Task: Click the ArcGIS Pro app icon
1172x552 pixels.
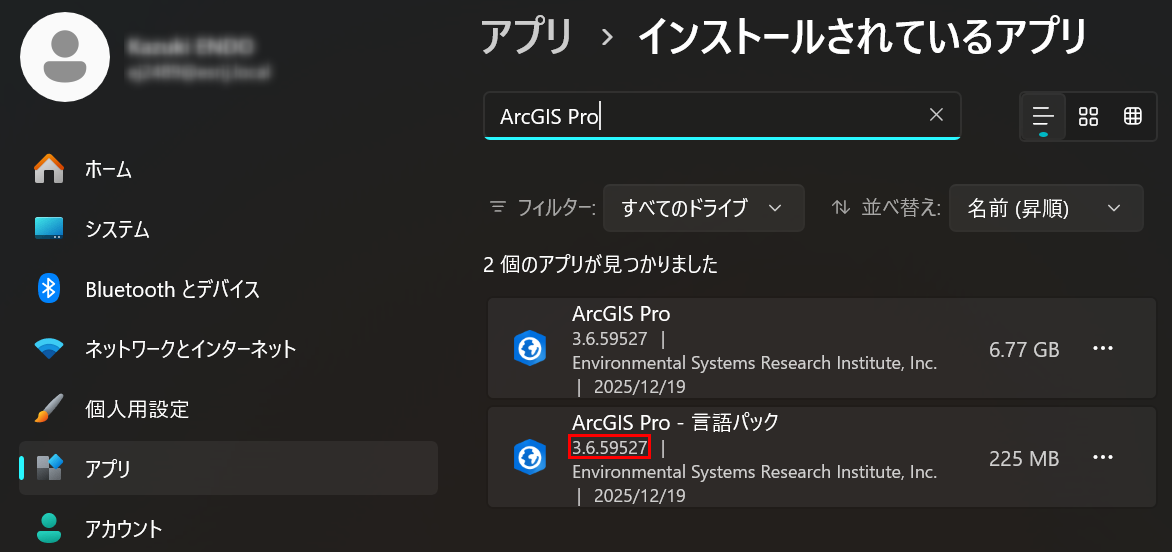Action: [x=529, y=348]
